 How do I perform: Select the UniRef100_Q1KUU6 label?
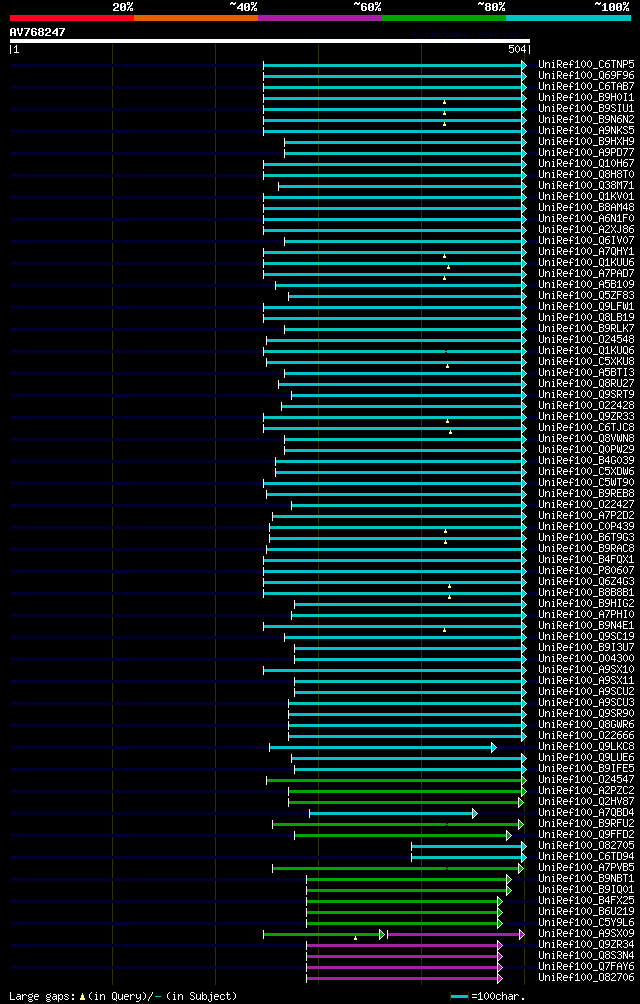click(x=586, y=263)
